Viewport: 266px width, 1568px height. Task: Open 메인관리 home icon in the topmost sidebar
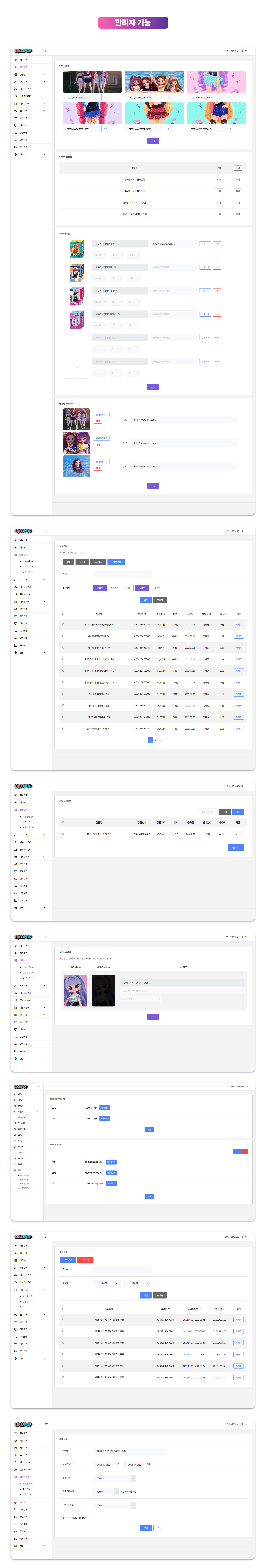pos(16,67)
